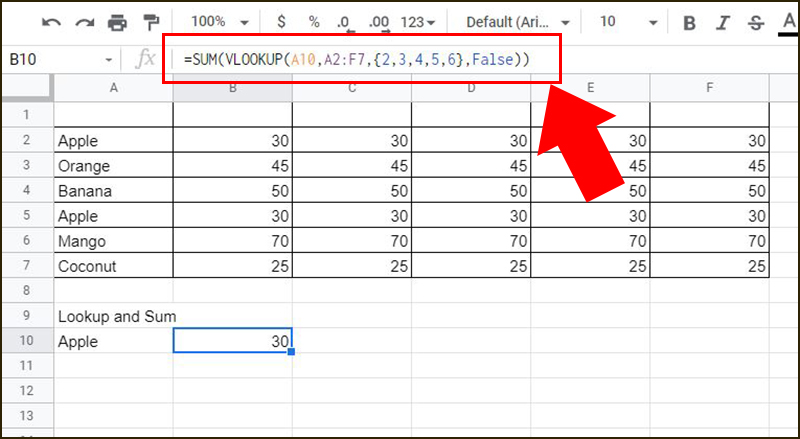Open the 123 number format menu

[x=417, y=22]
